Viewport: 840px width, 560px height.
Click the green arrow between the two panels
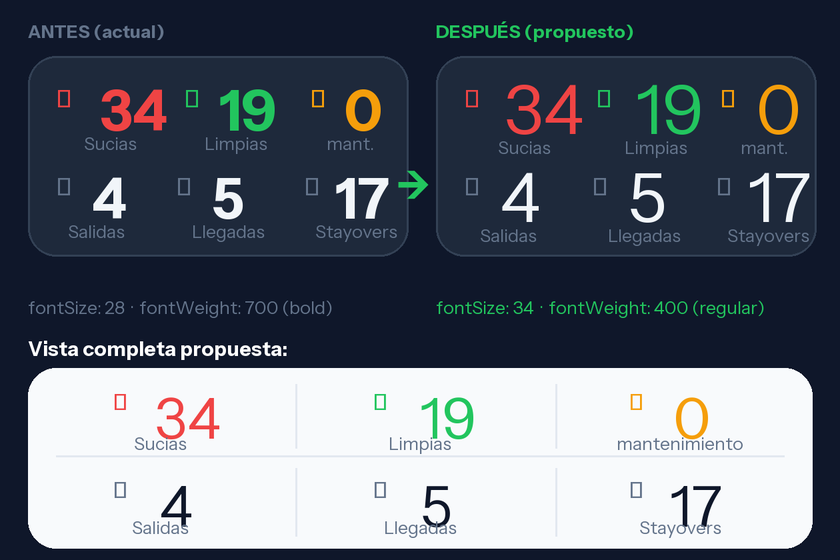[412, 185]
